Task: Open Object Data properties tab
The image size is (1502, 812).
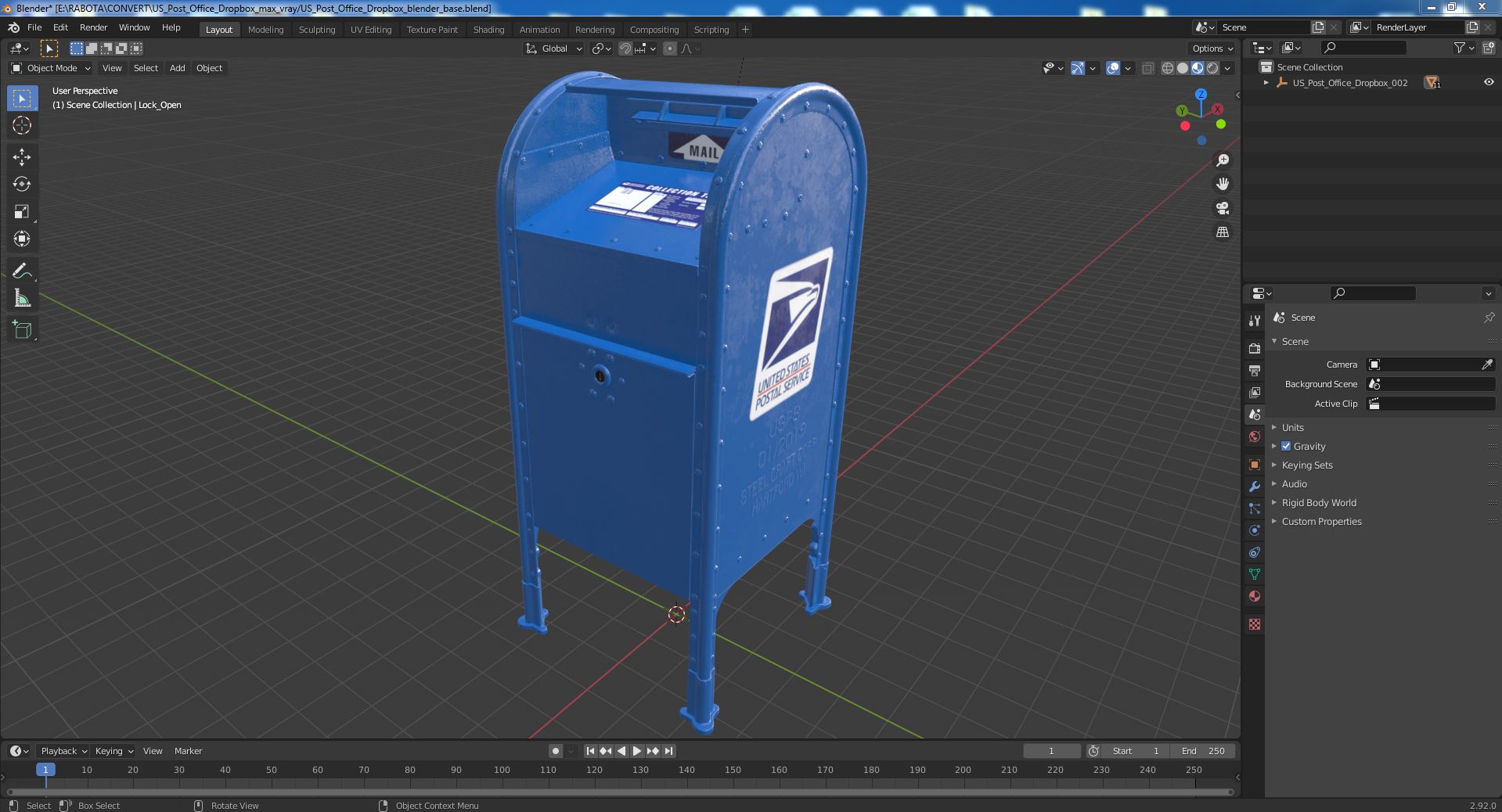Action: (x=1255, y=574)
